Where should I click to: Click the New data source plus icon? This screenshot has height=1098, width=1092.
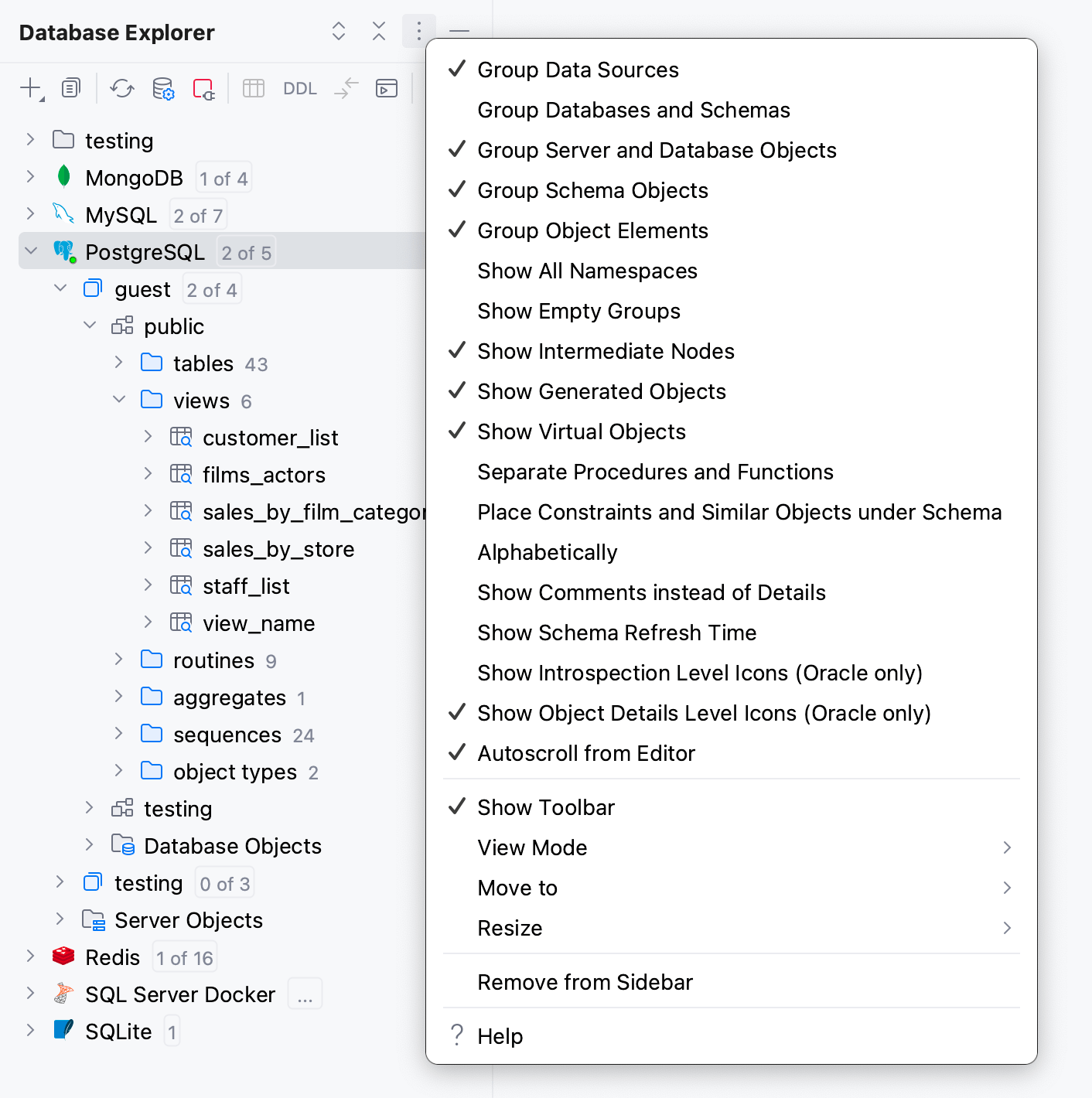(31, 88)
